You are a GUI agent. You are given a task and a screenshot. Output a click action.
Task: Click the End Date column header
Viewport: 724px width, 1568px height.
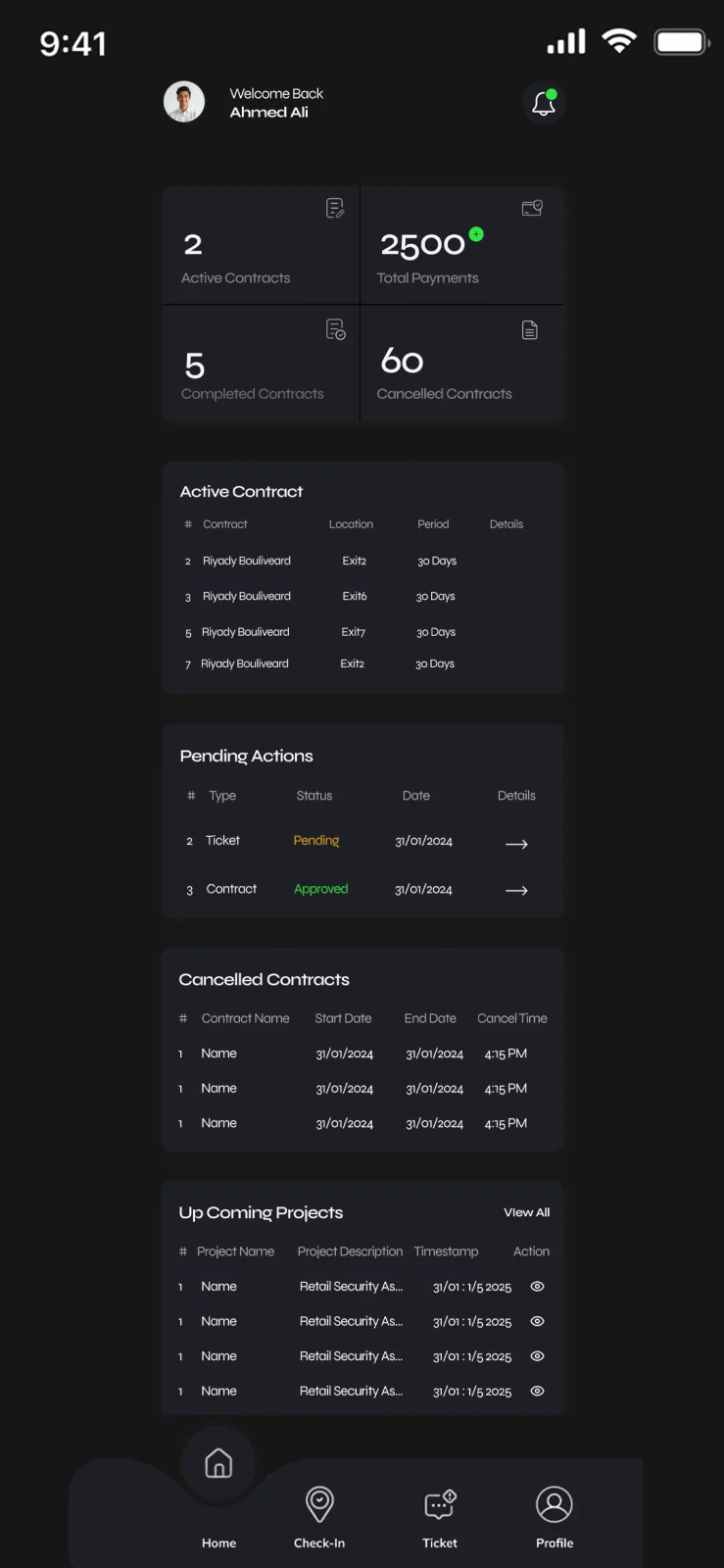pos(430,1018)
